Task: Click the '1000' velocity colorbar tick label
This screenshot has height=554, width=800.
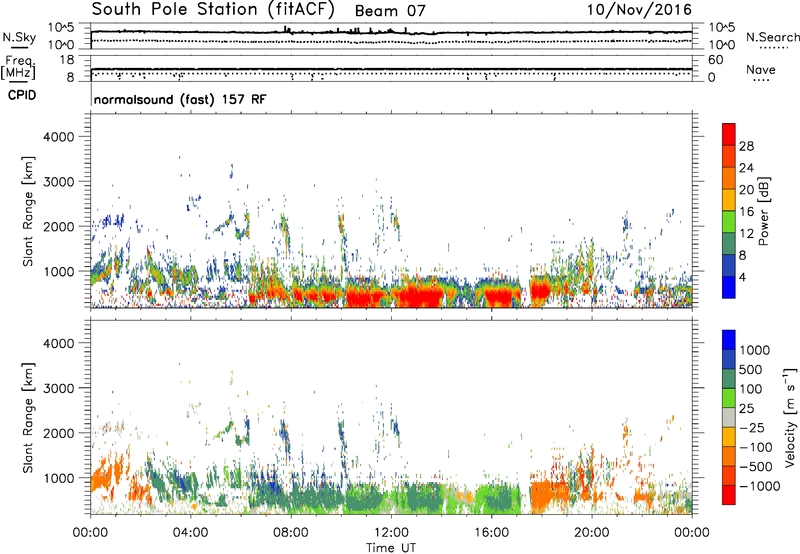Action: coord(754,350)
